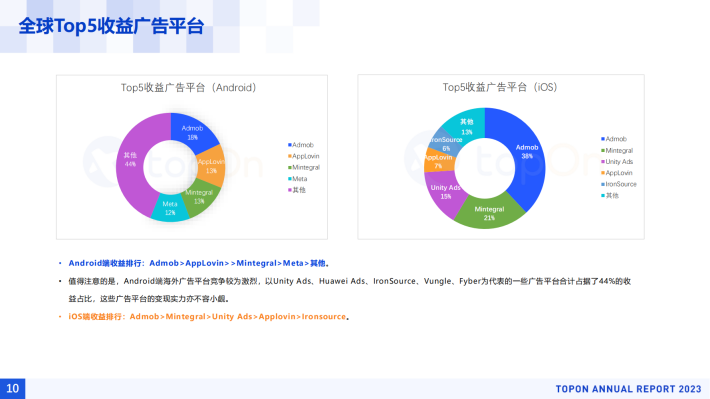Click the chart title Top5收益广告平台 (Android)

188,87
